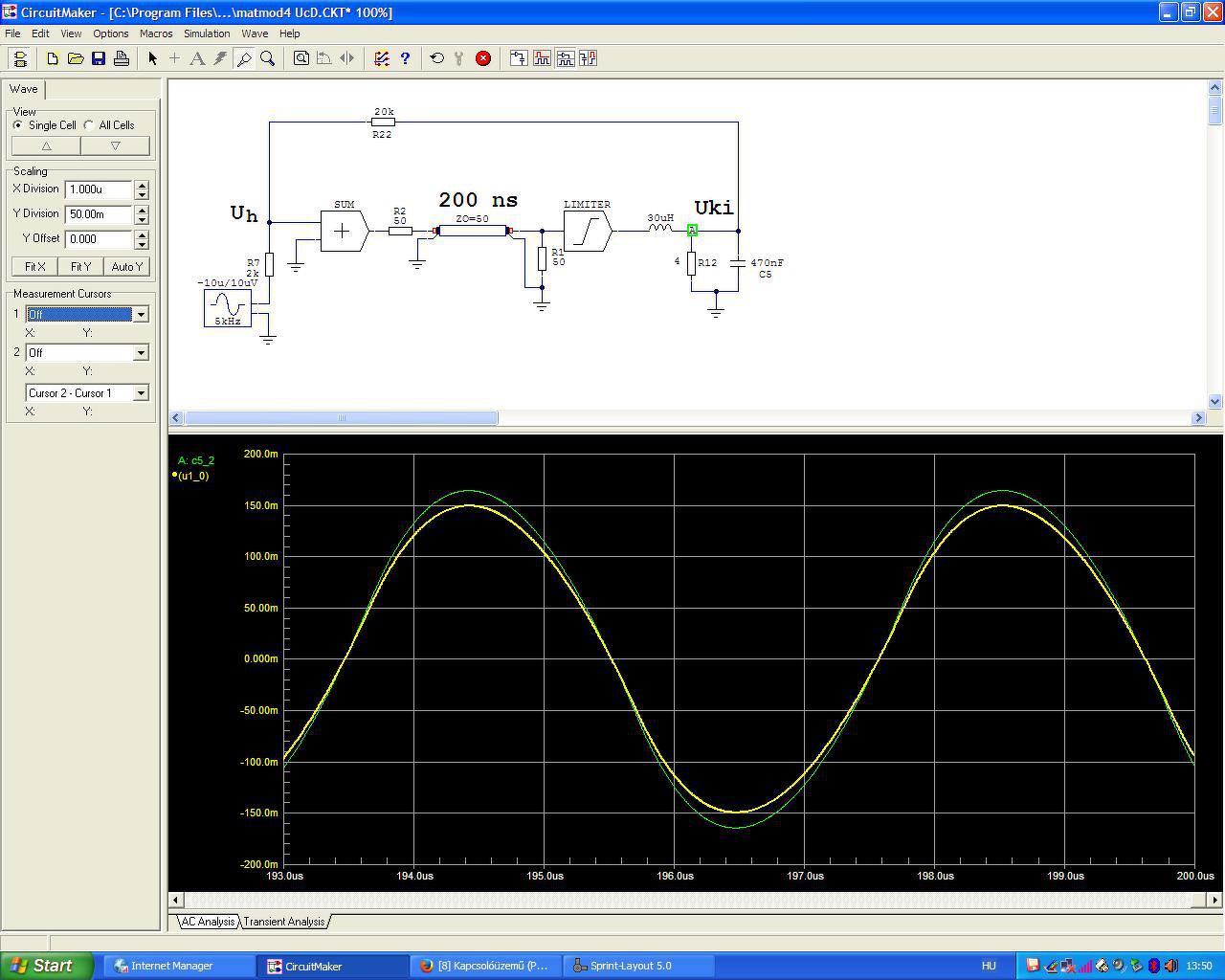Select the Probe tool
Viewport: 1225px width, 980px height.
pos(244,58)
